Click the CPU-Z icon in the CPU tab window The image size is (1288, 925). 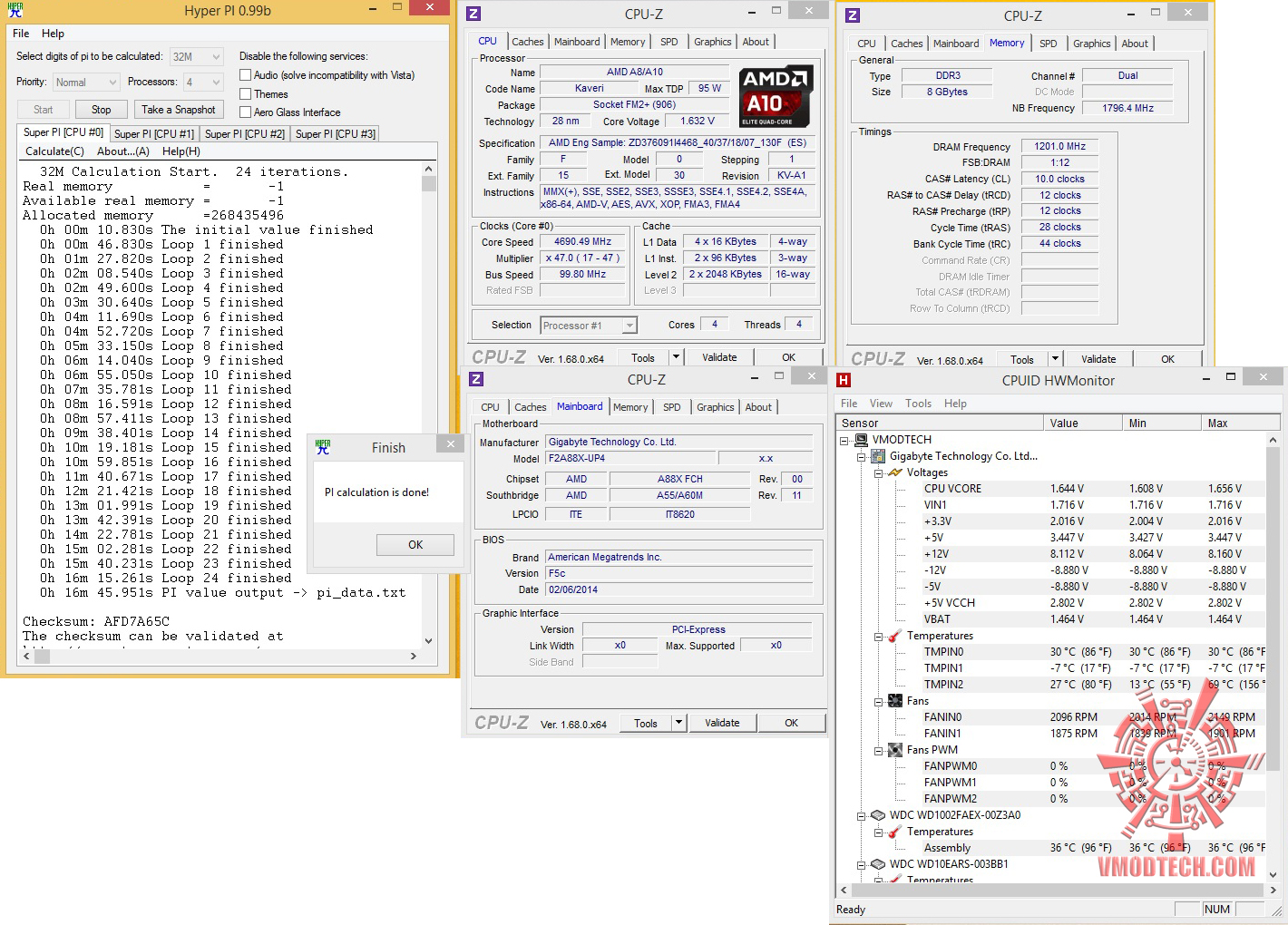click(473, 14)
